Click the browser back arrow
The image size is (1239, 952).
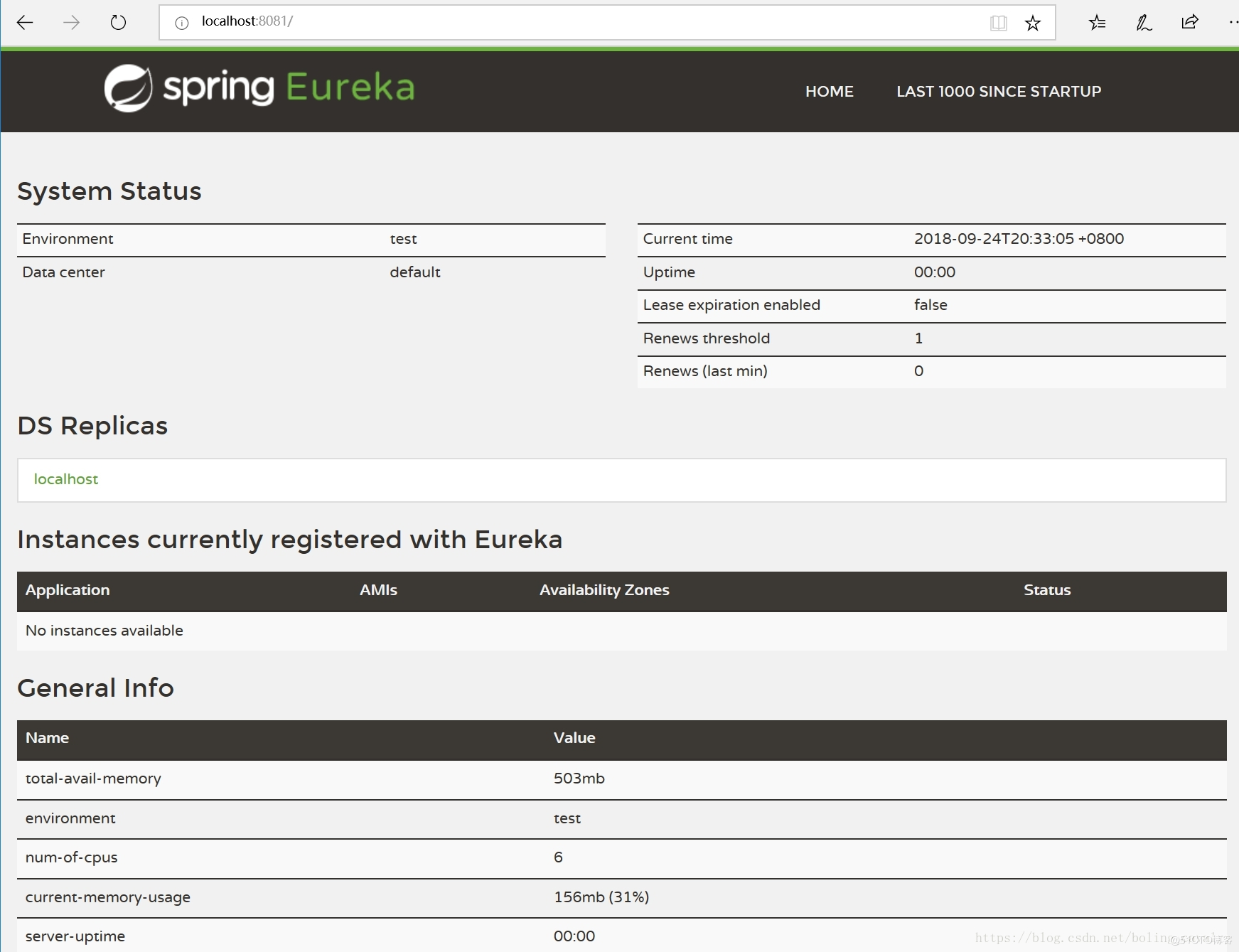(25, 23)
